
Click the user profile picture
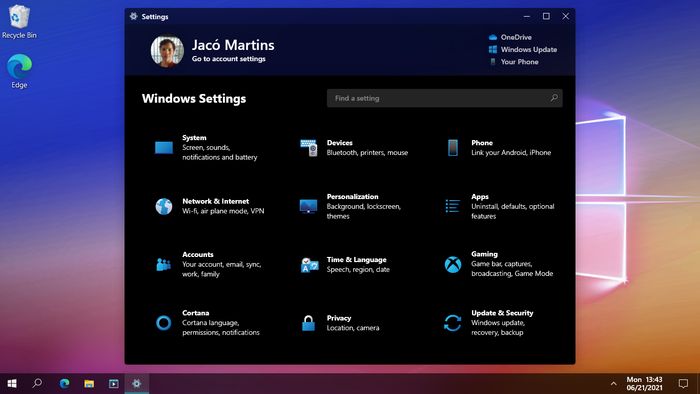pos(167,51)
